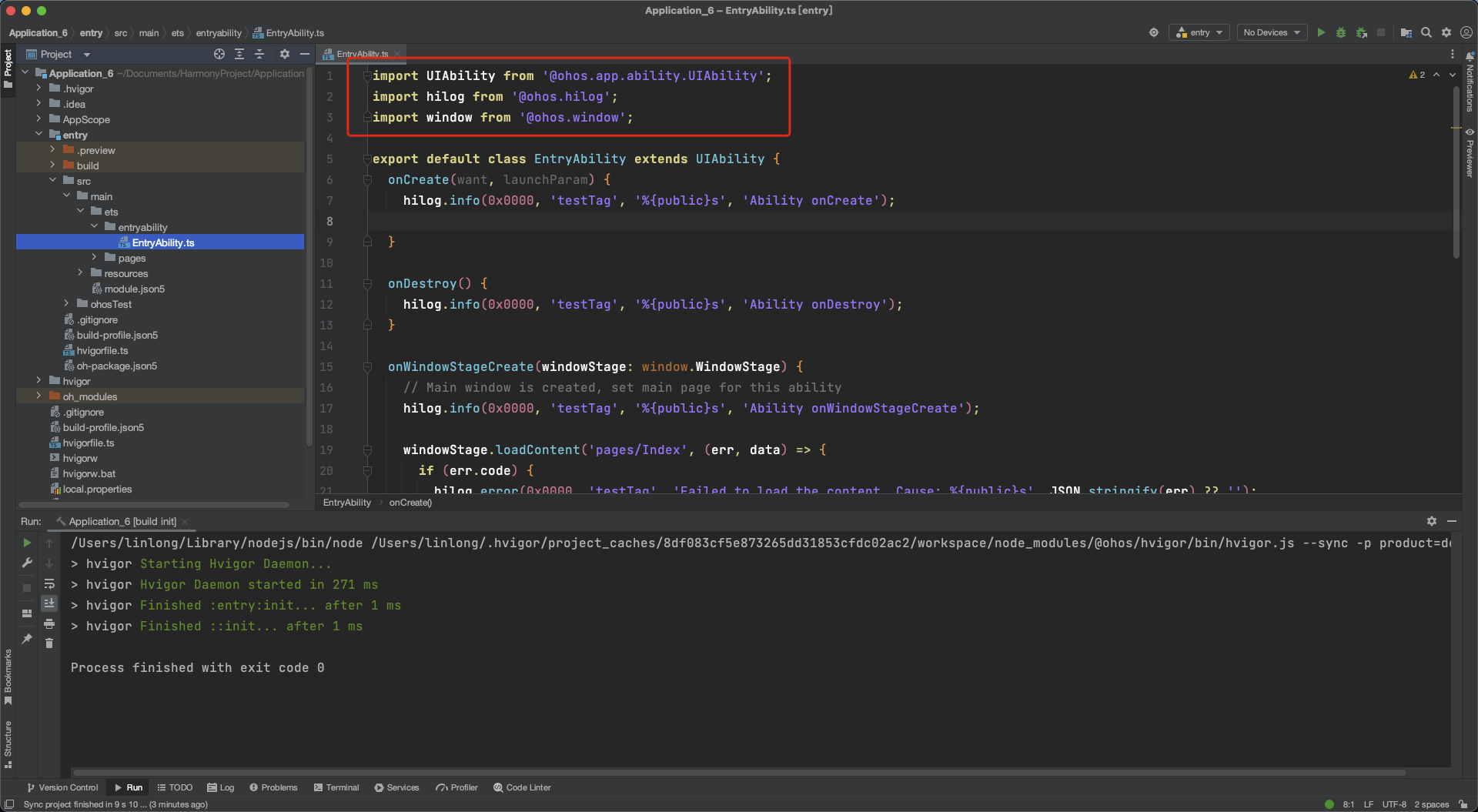This screenshot has height=812, width=1478.
Task: Collapse all in Project panel toolbar
Action: [x=259, y=54]
